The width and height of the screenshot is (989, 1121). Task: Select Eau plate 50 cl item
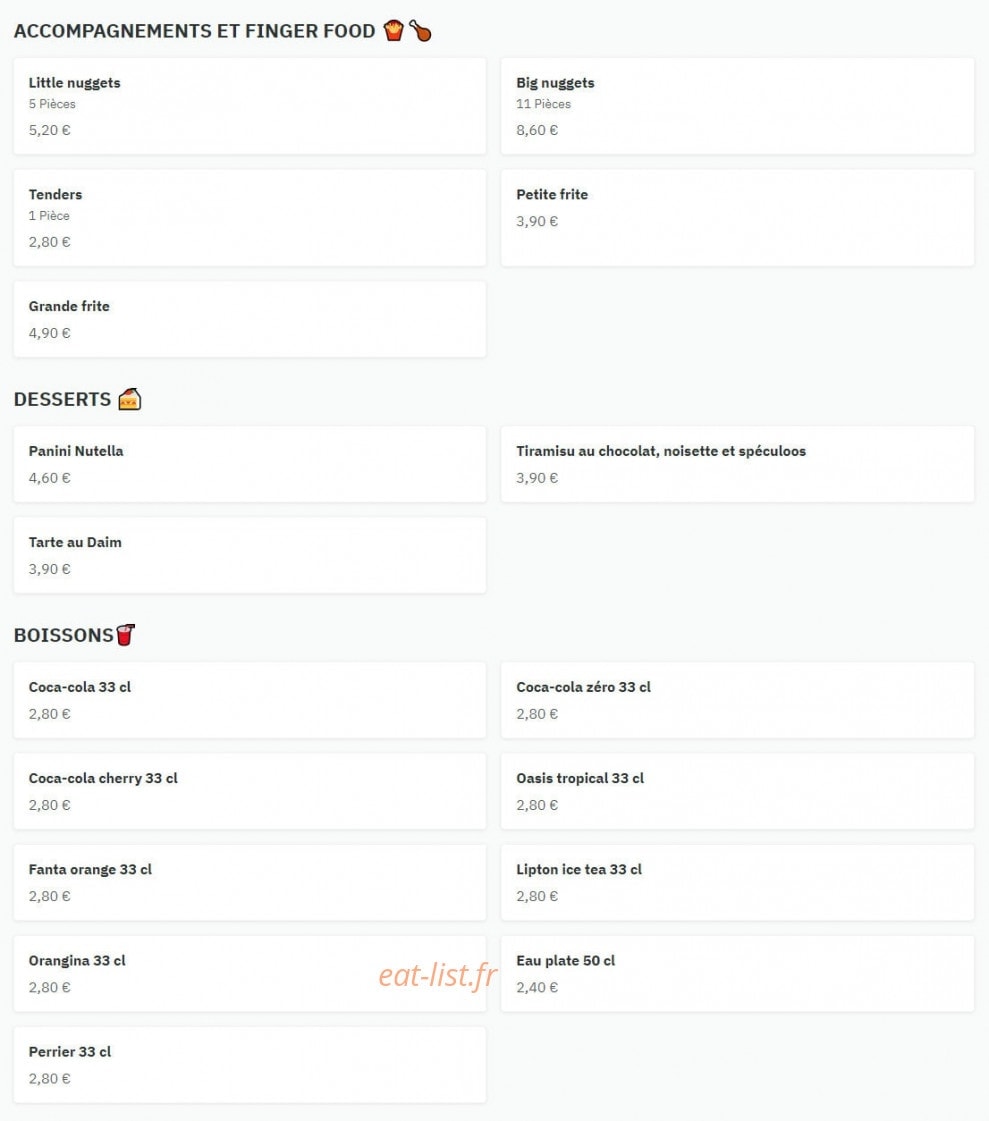pyautogui.click(x=737, y=974)
